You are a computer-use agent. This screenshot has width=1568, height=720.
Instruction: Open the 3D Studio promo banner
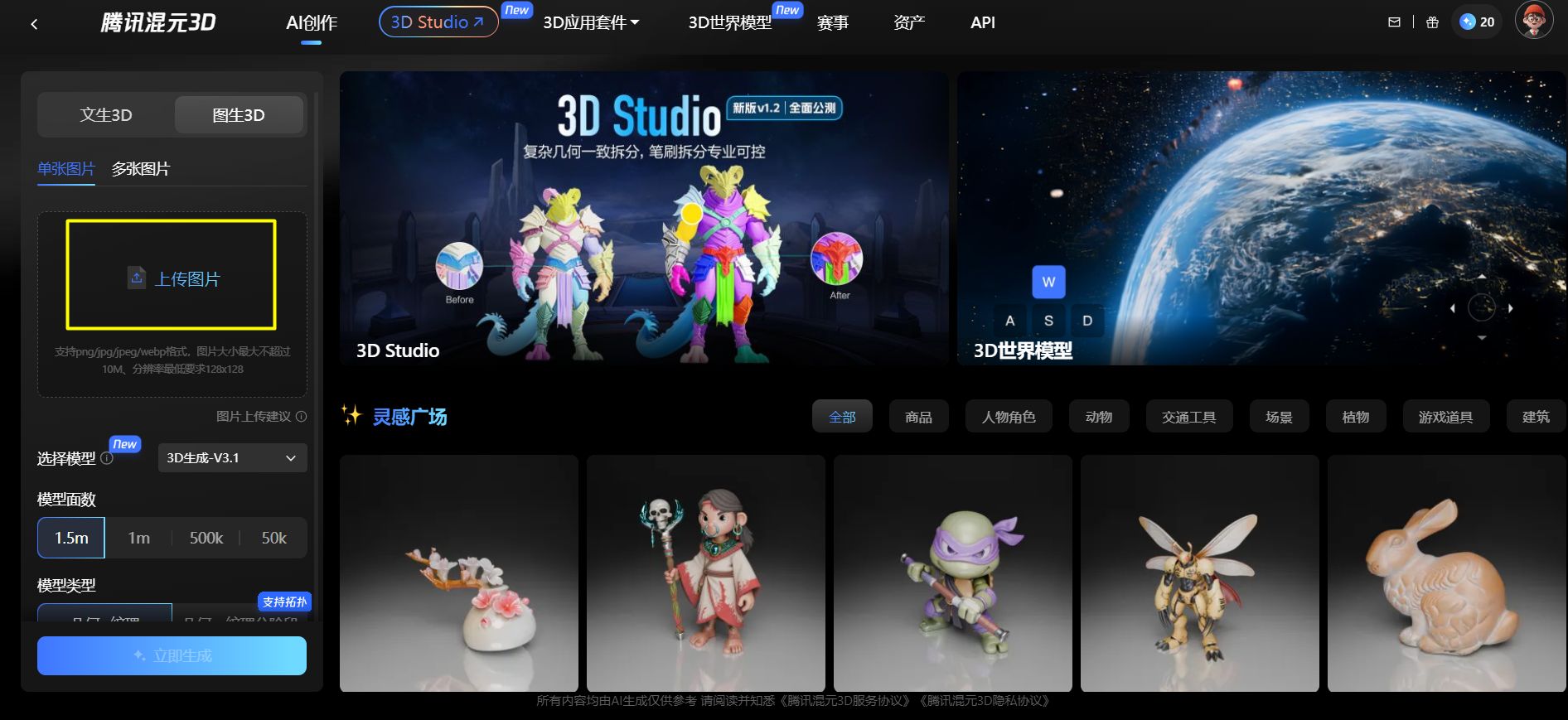click(x=644, y=218)
